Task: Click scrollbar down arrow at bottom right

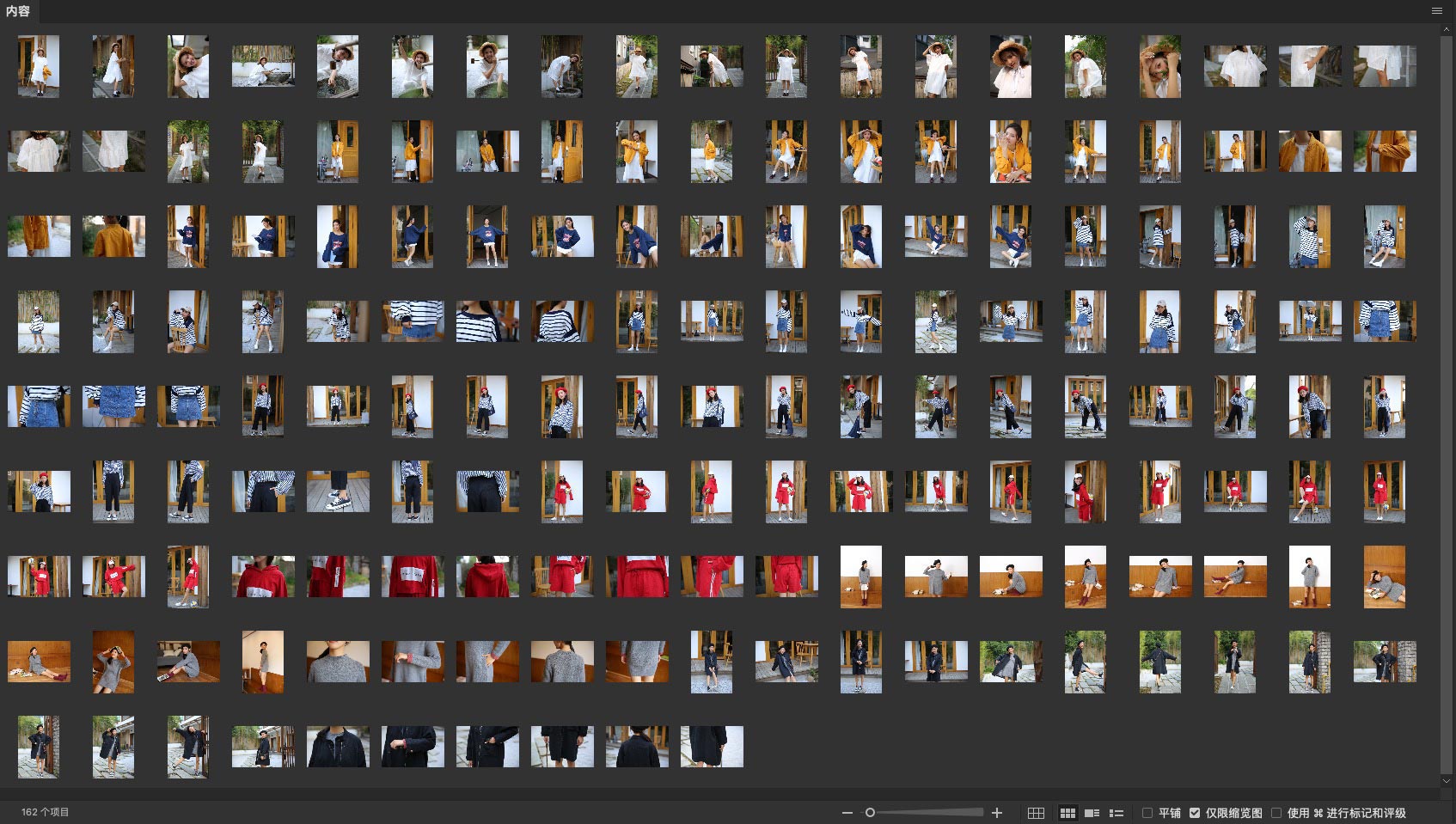Action: coord(1447,781)
